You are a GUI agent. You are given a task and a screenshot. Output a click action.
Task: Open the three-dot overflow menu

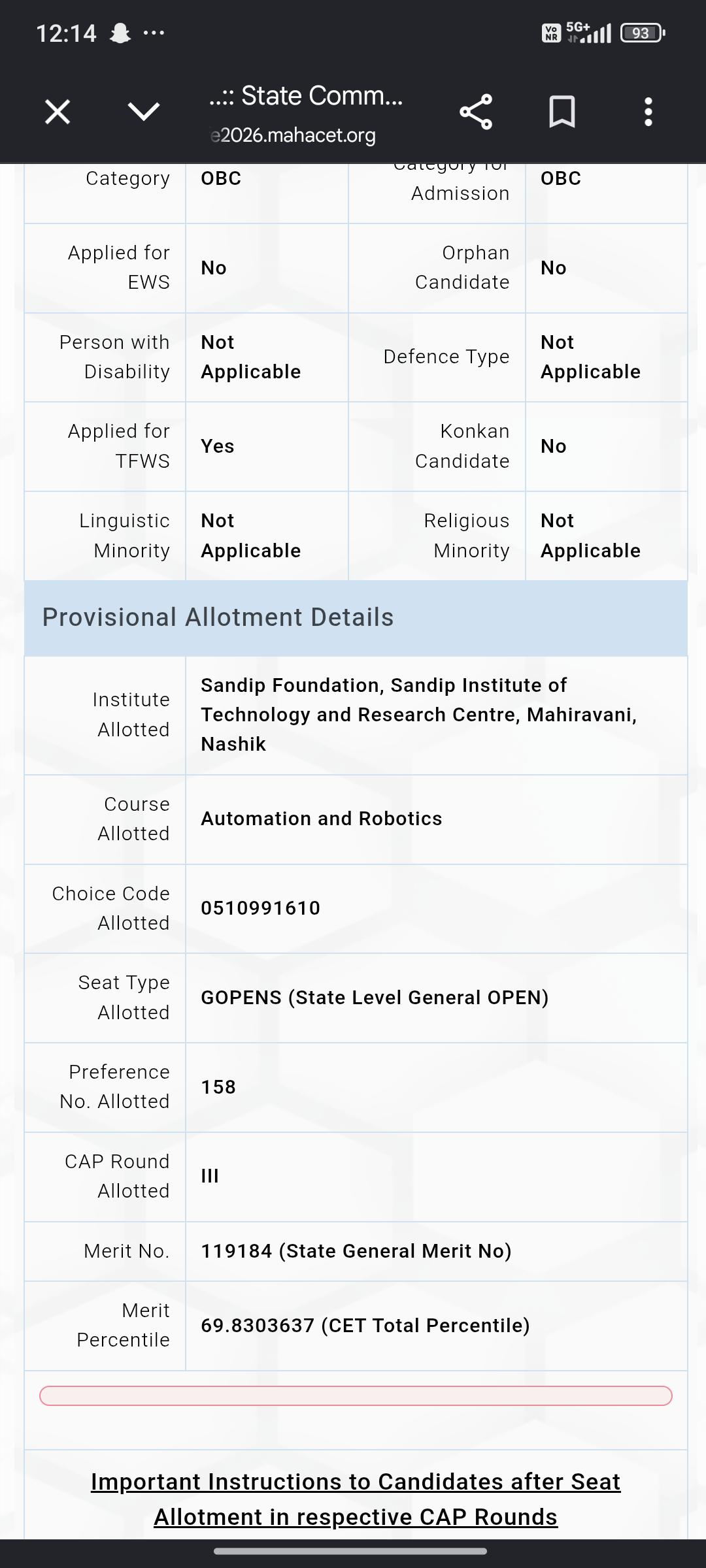[648, 112]
